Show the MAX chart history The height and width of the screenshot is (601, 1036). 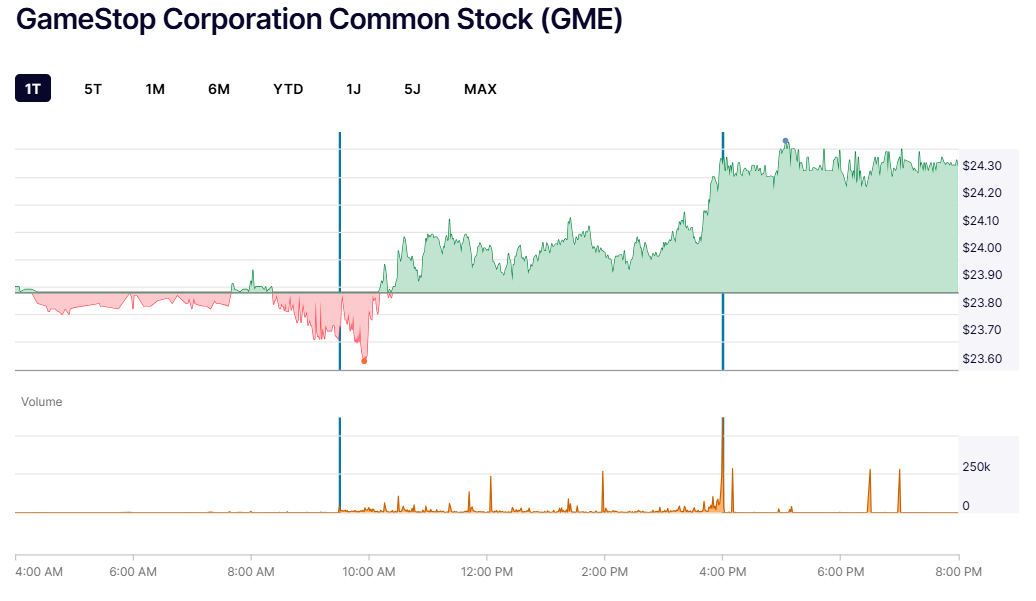click(x=480, y=88)
